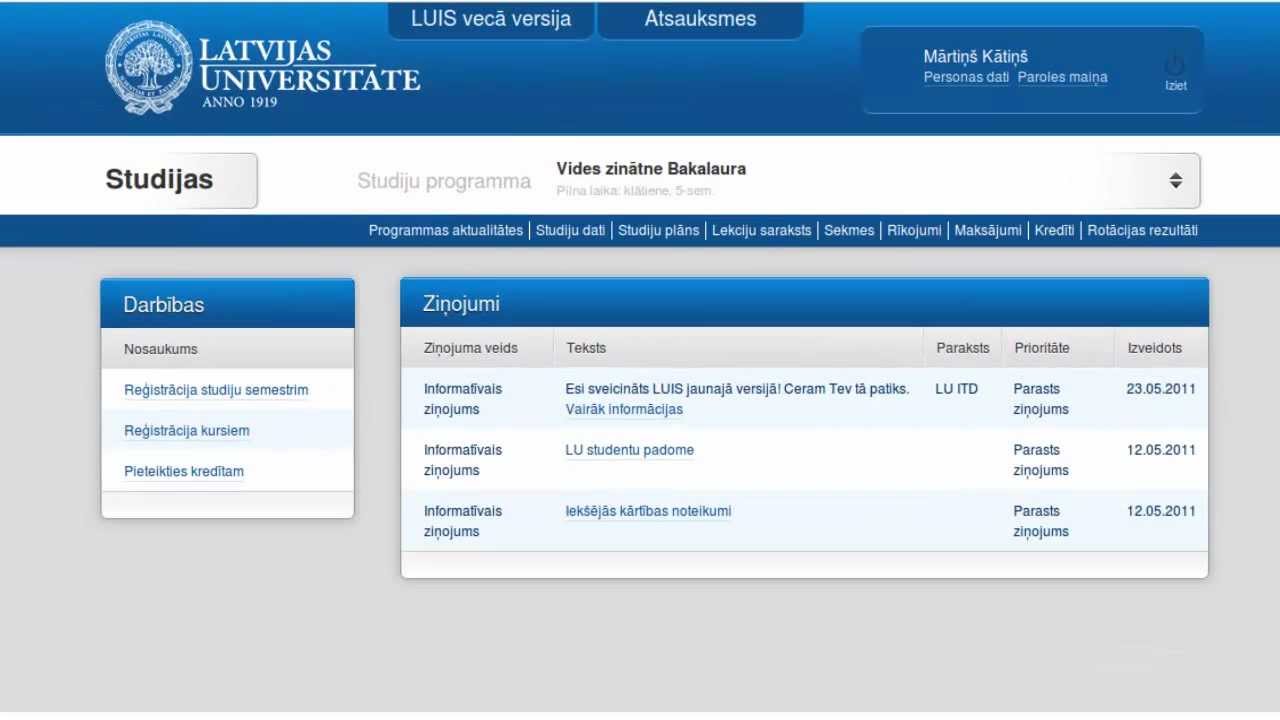
Task: Click the Iziet power icon
Action: coord(1175,63)
